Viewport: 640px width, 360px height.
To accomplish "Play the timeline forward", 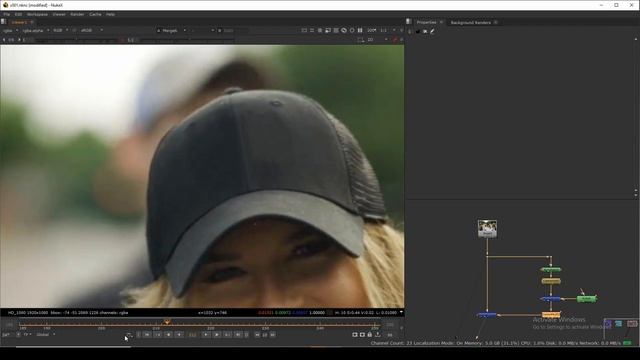I will [206, 335].
